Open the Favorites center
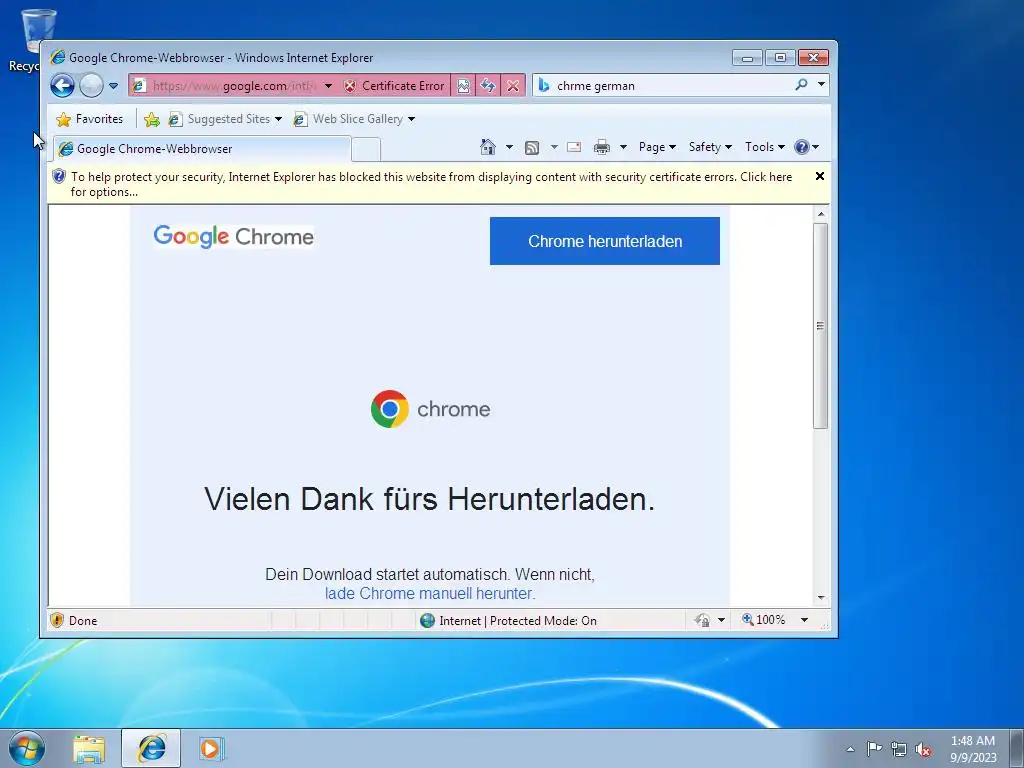 (x=90, y=119)
